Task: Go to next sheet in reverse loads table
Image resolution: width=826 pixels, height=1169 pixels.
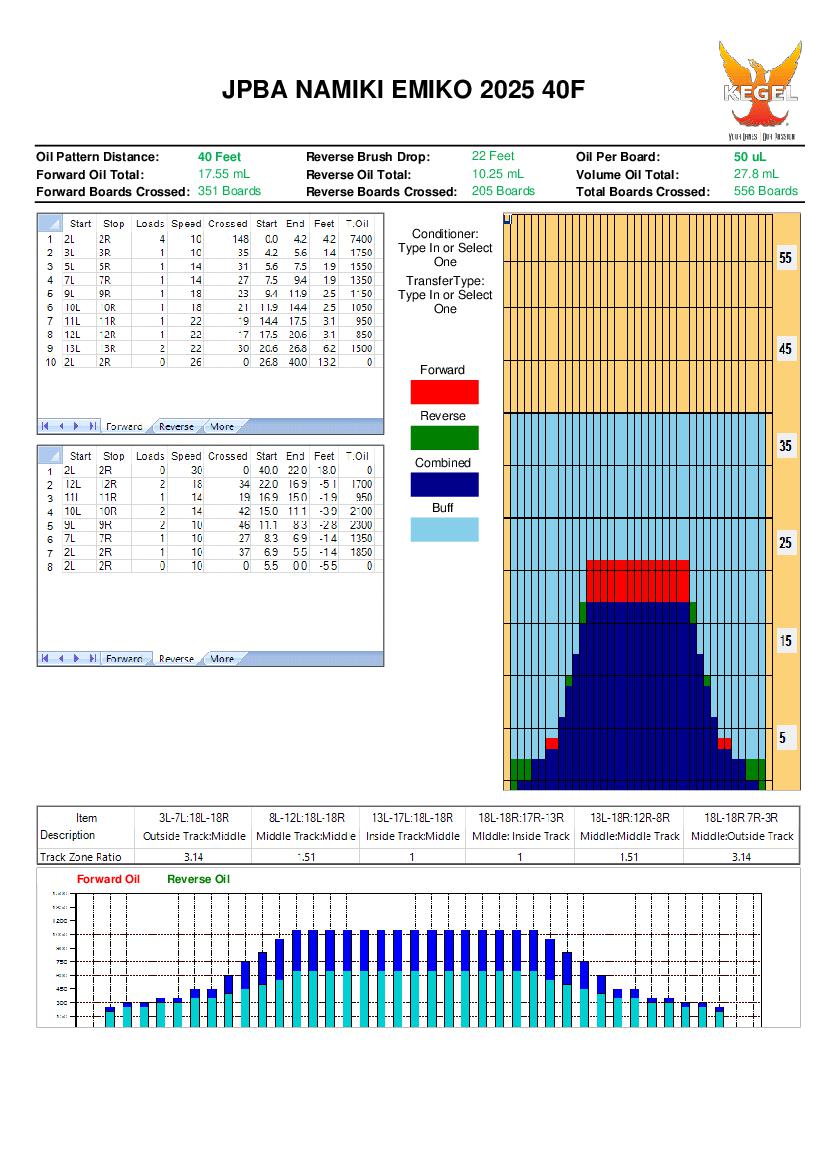Action: (76, 658)
